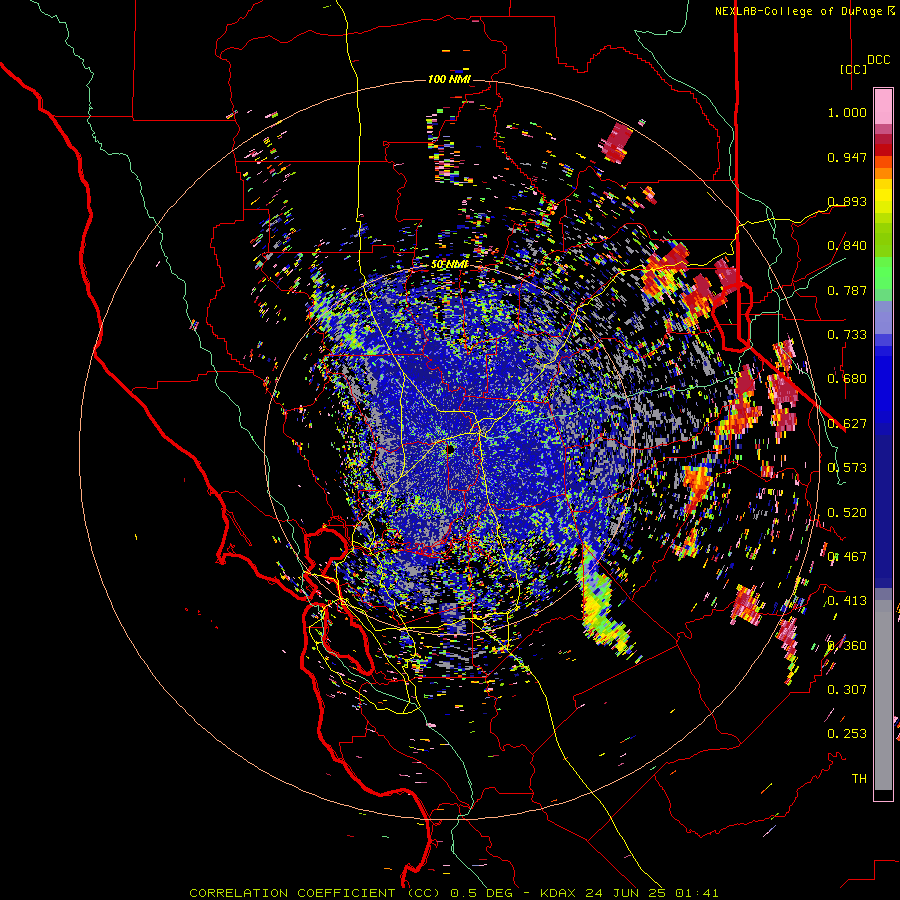This screenshot has width=900, height=900.
Task: Select the 0.893 scale value
Action: [847, 201]
